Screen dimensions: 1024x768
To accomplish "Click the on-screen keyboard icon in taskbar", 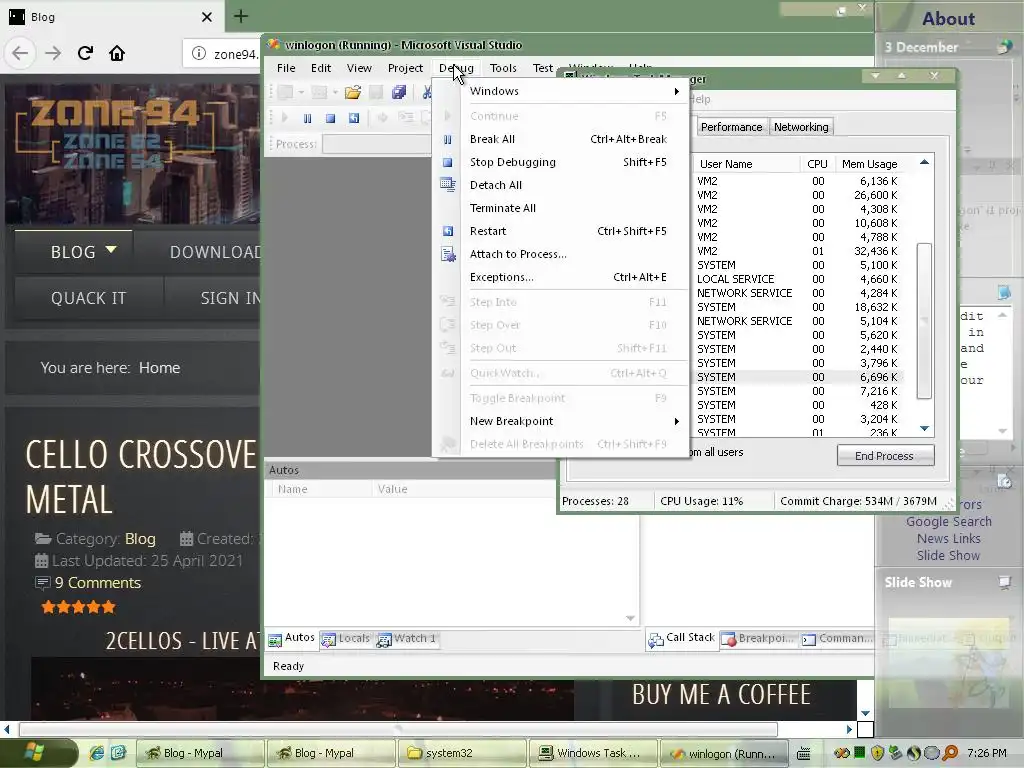I will tap(804, 754).
